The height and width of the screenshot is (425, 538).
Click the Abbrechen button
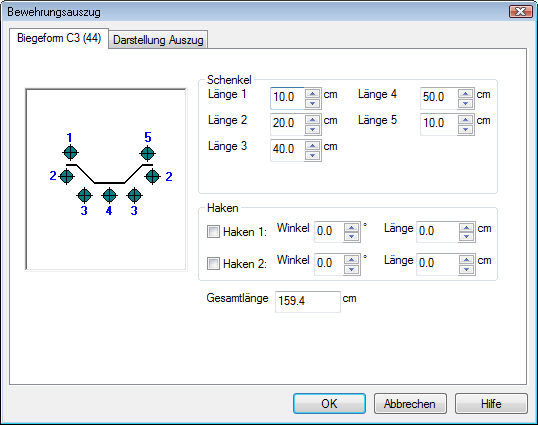410,404
